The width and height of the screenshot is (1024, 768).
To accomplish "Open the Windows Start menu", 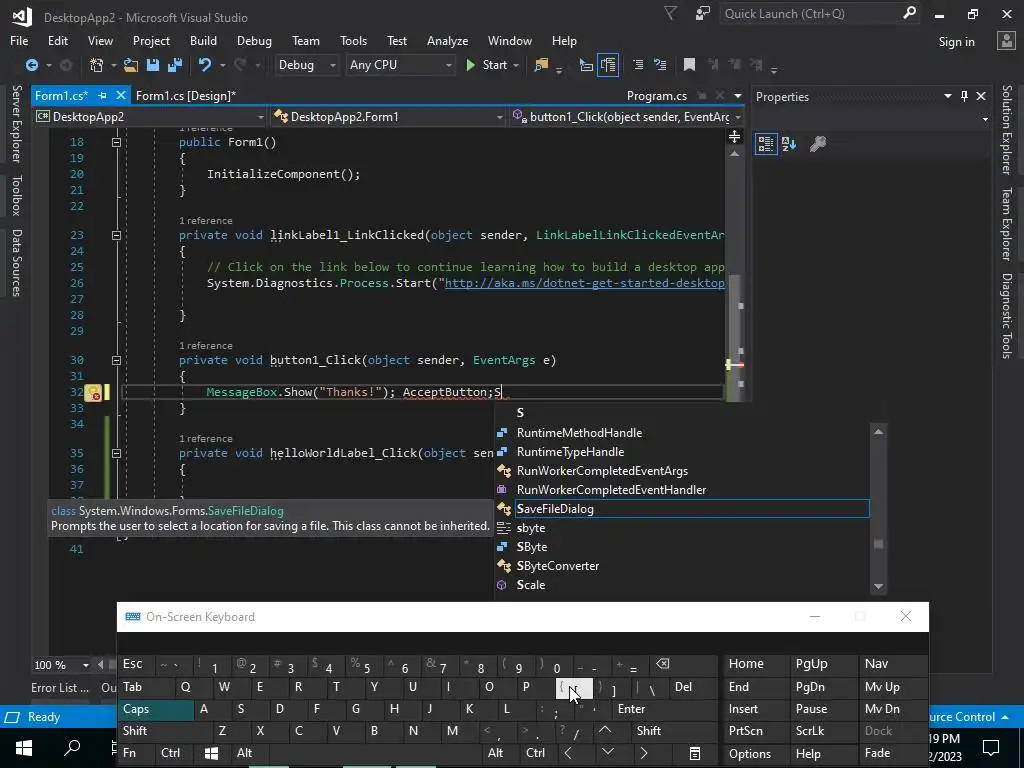I will [x=24, y=747].
